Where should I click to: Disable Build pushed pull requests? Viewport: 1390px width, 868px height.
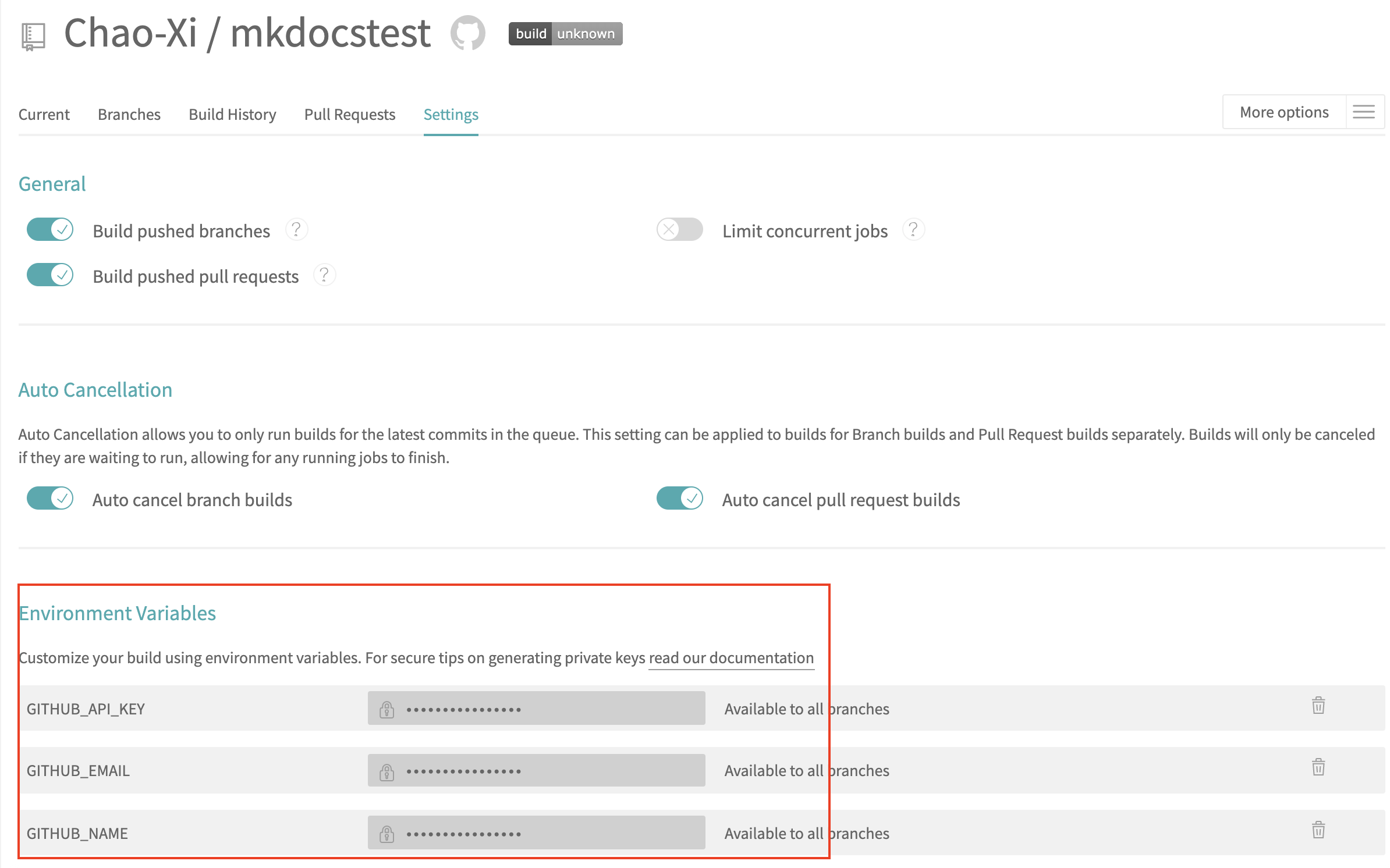[x=50, y=275]
